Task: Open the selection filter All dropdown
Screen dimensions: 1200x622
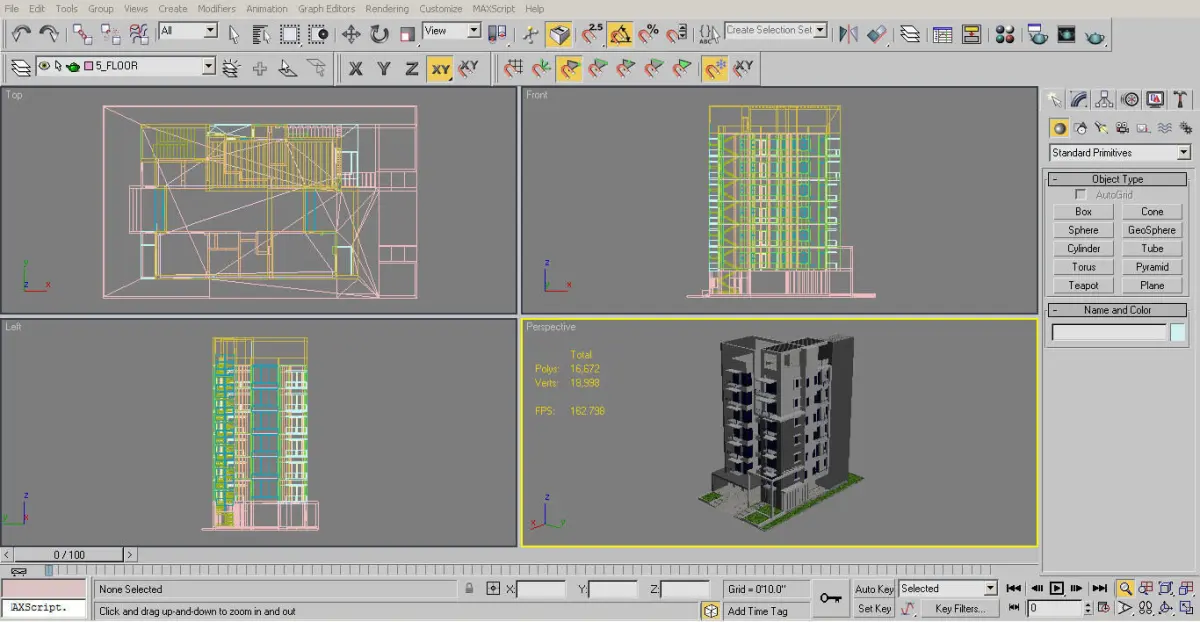Action: coord(188,31)
